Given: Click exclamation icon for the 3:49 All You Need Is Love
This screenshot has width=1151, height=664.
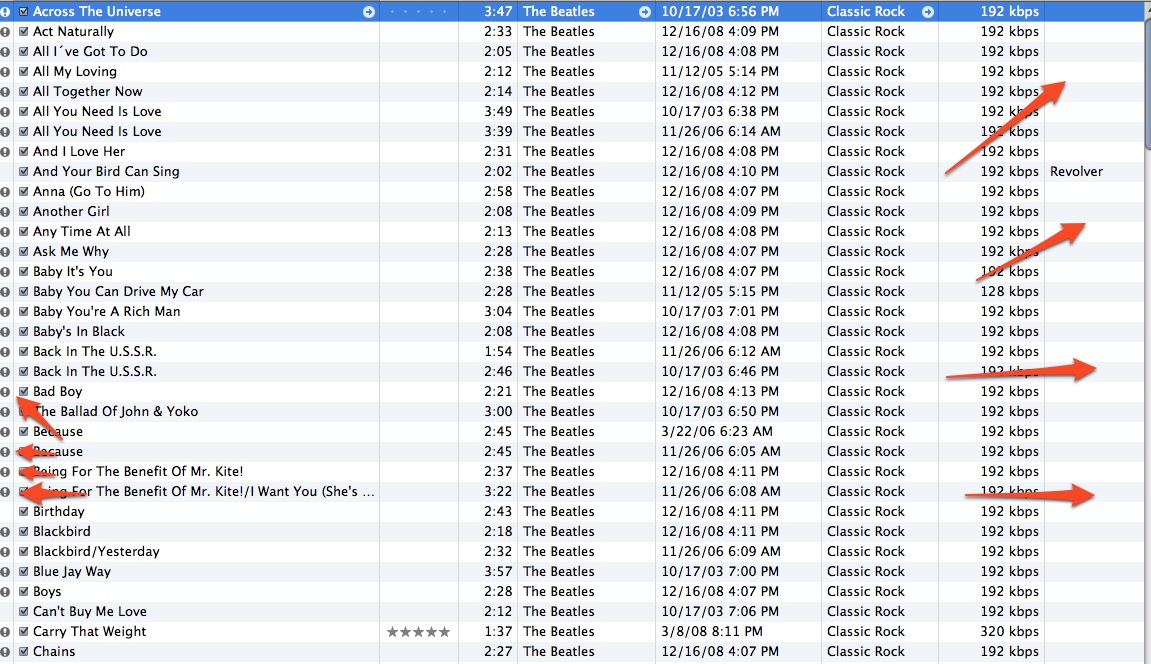Looking at the screenshot, I should tap(5, 112).
